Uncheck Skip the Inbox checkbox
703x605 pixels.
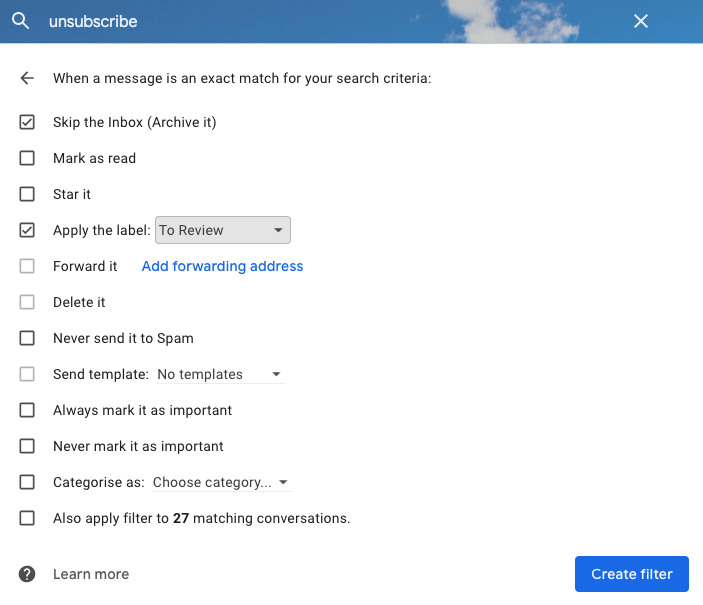27,122
